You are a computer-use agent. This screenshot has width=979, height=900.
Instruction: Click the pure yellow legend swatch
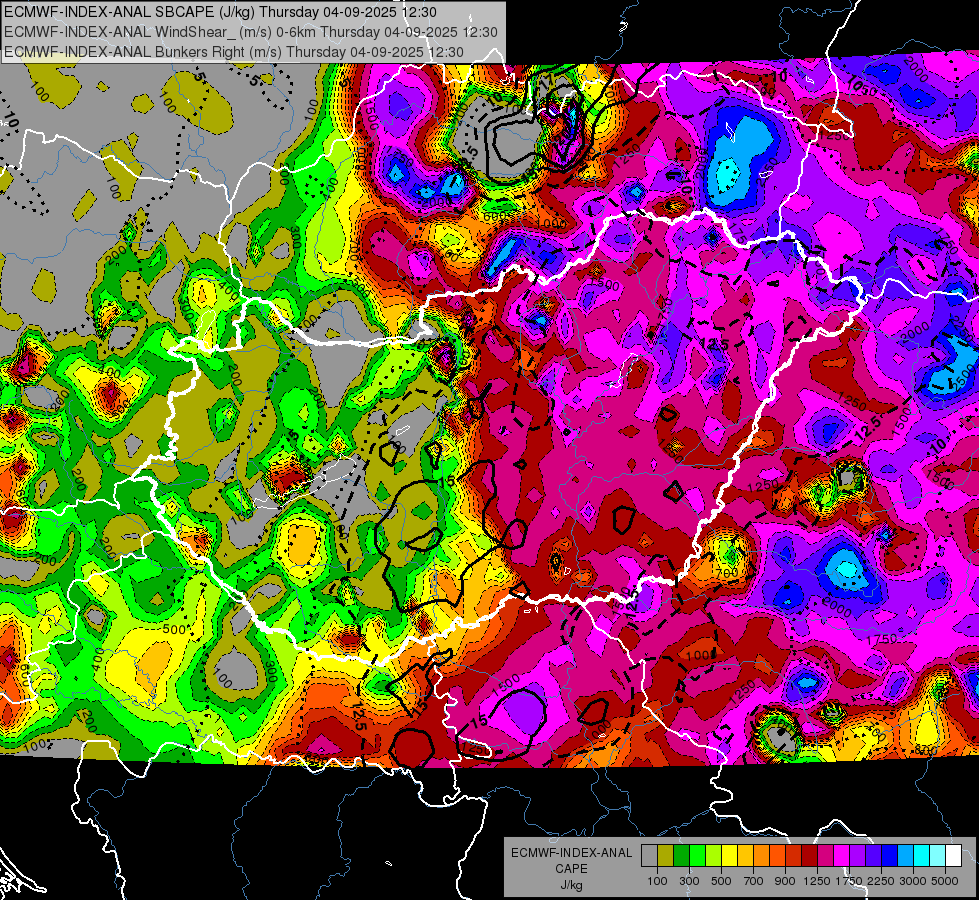tap(729, 855)
